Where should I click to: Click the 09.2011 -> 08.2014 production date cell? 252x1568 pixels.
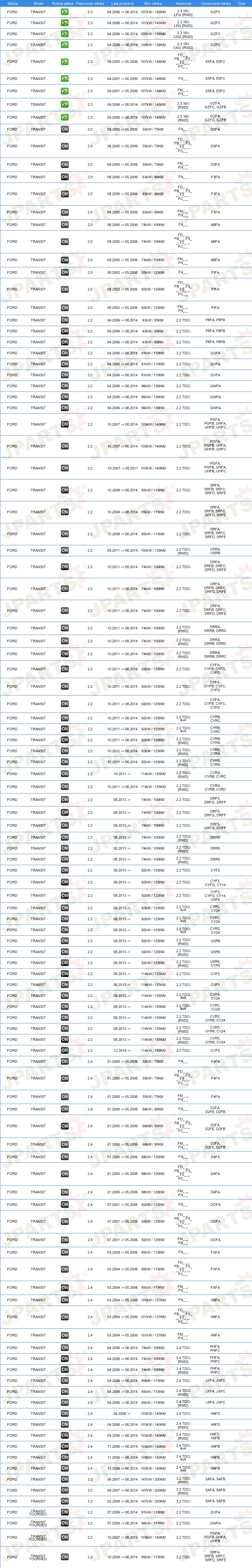click(x=122, y=550)
